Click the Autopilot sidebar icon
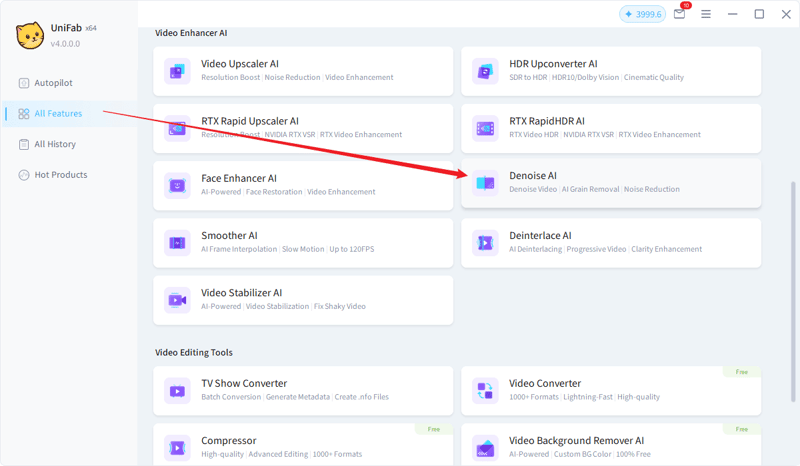 [x=24, y=83]
